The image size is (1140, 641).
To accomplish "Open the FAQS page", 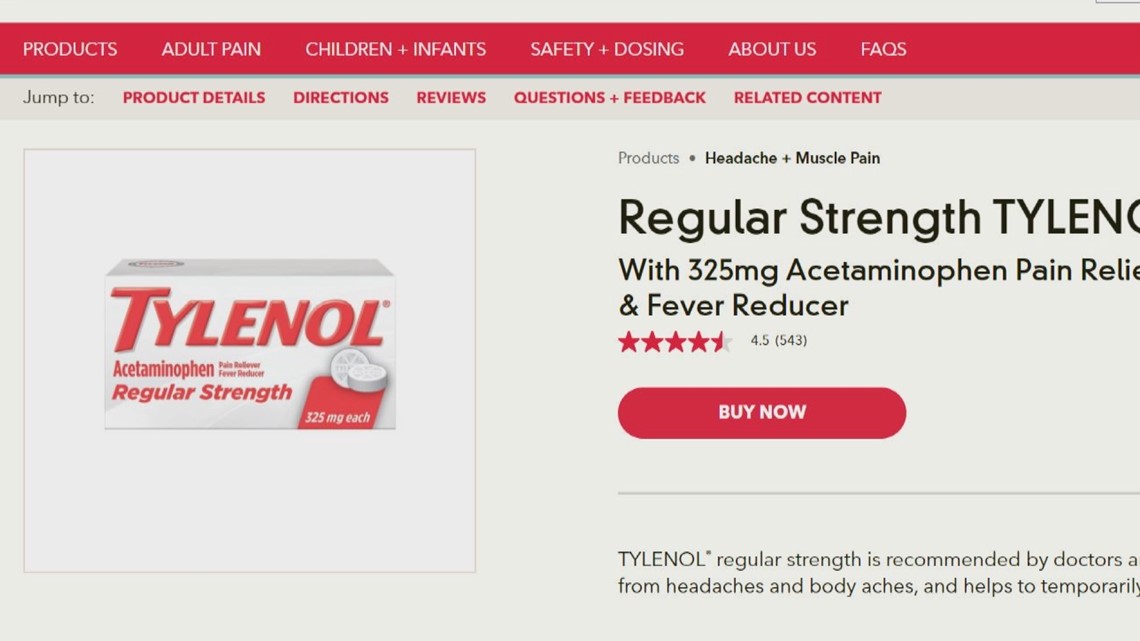I will [883, 49].
